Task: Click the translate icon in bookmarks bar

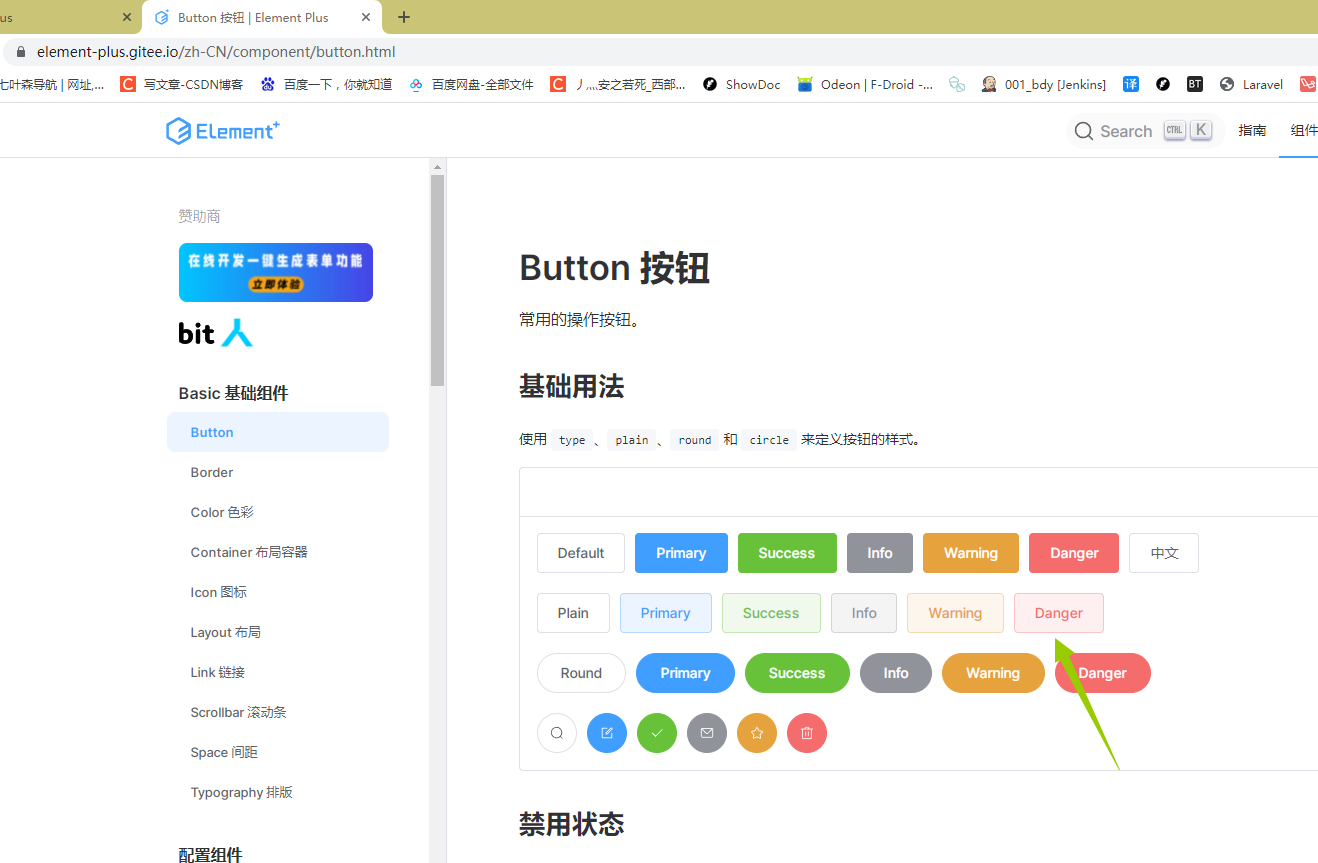Action: tap(1130, 84)
